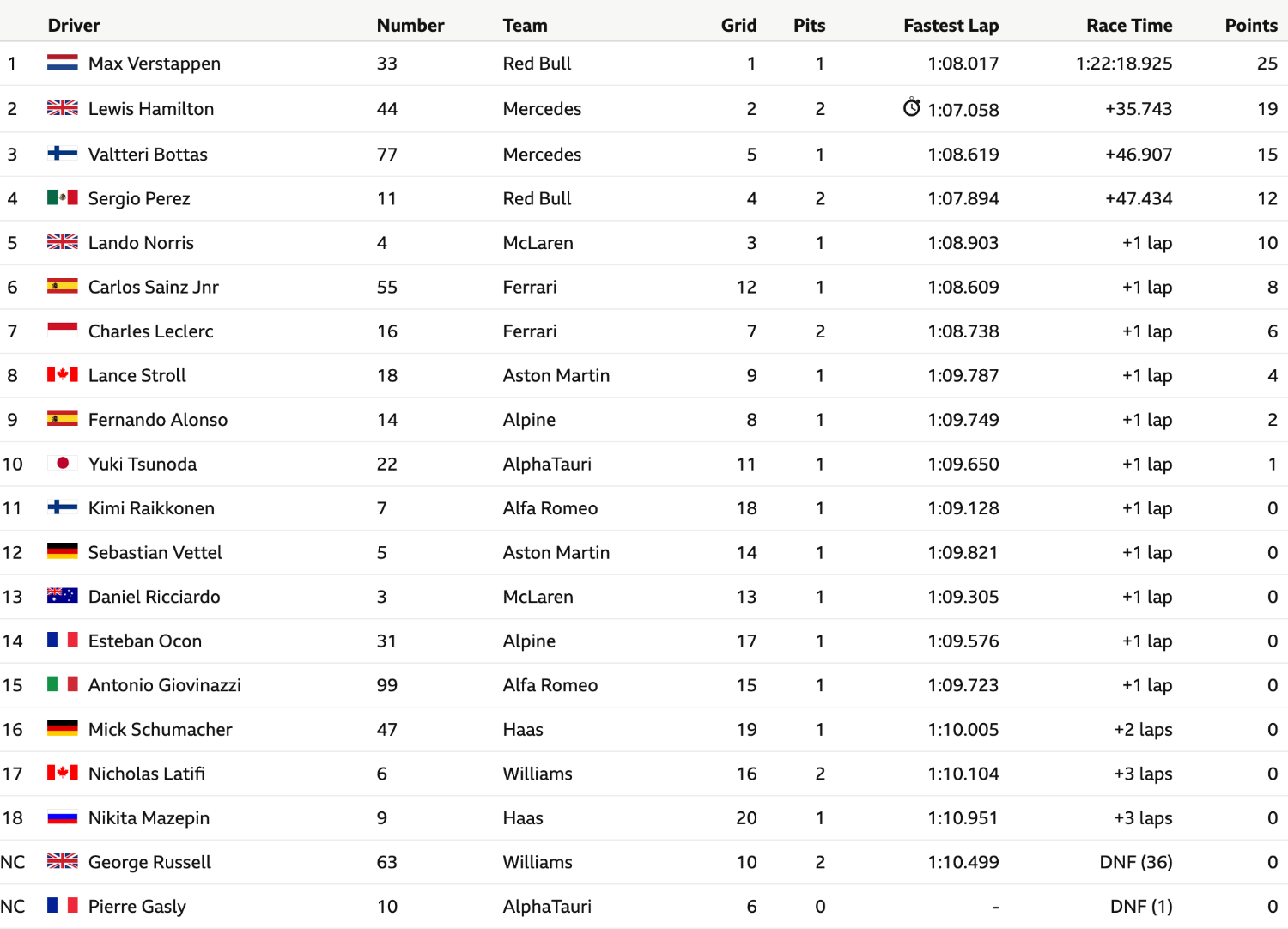The height and width of the screenshot is (929, 1288).
Task: Click the Driver column header
Action: coord(74,25)
